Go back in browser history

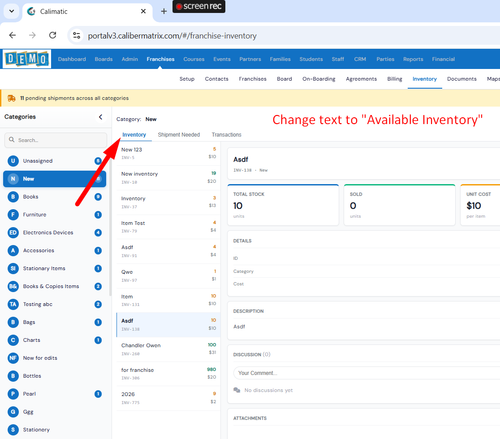coord(13,35)
